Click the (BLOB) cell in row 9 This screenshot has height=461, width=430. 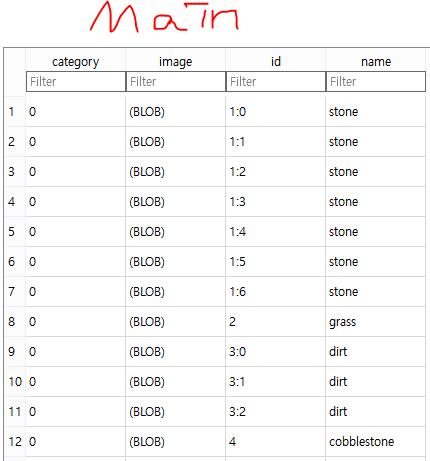point(176,352)
